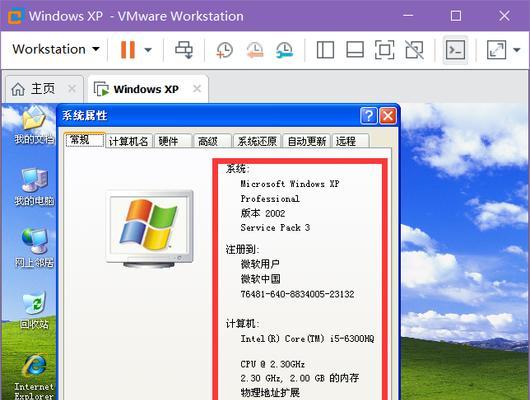The image size is (530, 400).
Task: Click the stretch guest display icon
Action: coord(496,50)
